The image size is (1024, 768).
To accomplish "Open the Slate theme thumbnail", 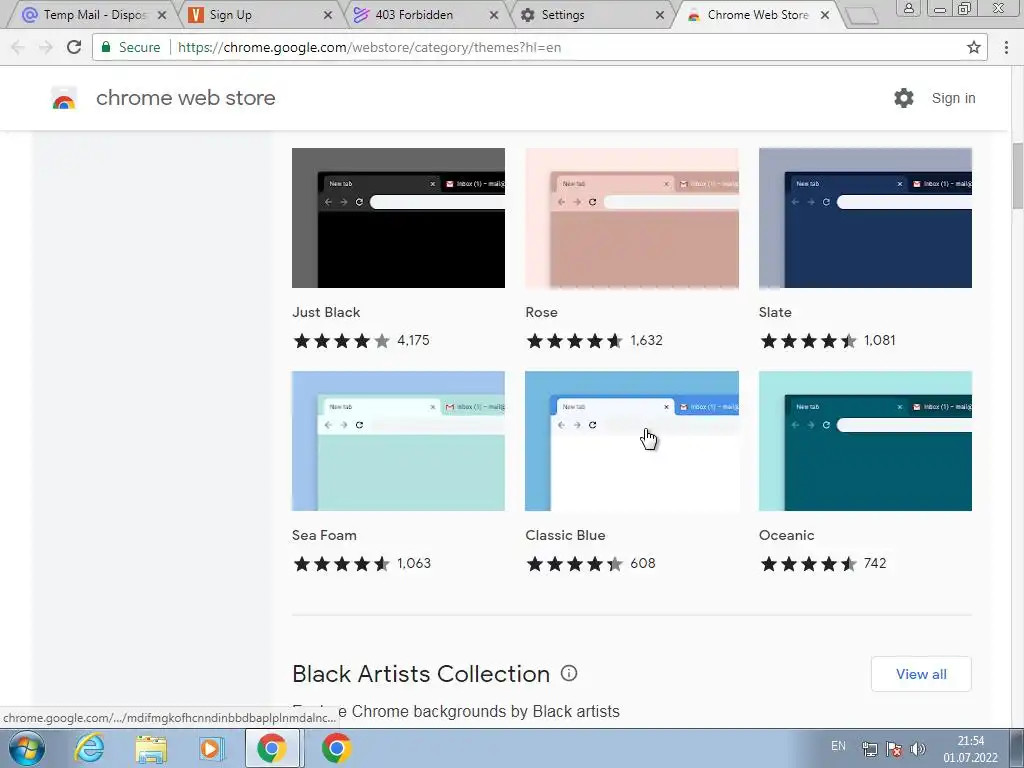I will click(865, 217).
